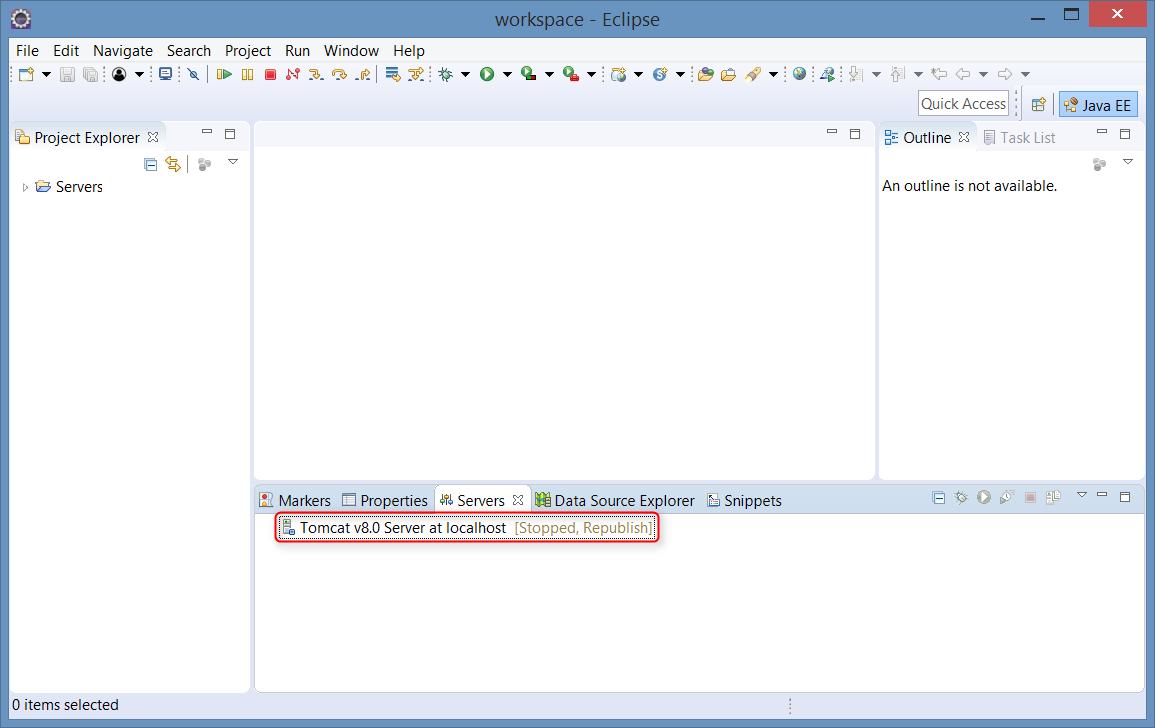Expand the Servers folder in Project Explorer
1155x728 pixels.
[25, 187]
